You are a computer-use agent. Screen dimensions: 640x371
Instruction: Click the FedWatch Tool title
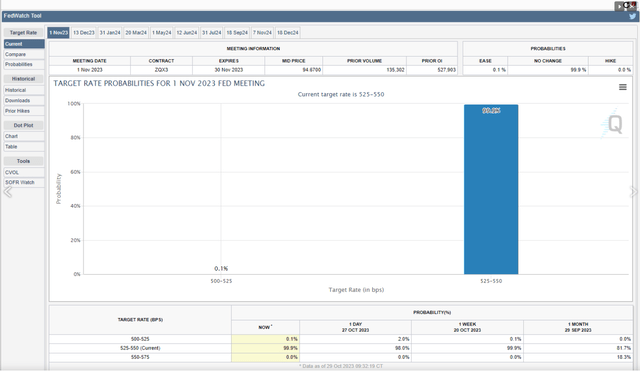tap(22, 16)
